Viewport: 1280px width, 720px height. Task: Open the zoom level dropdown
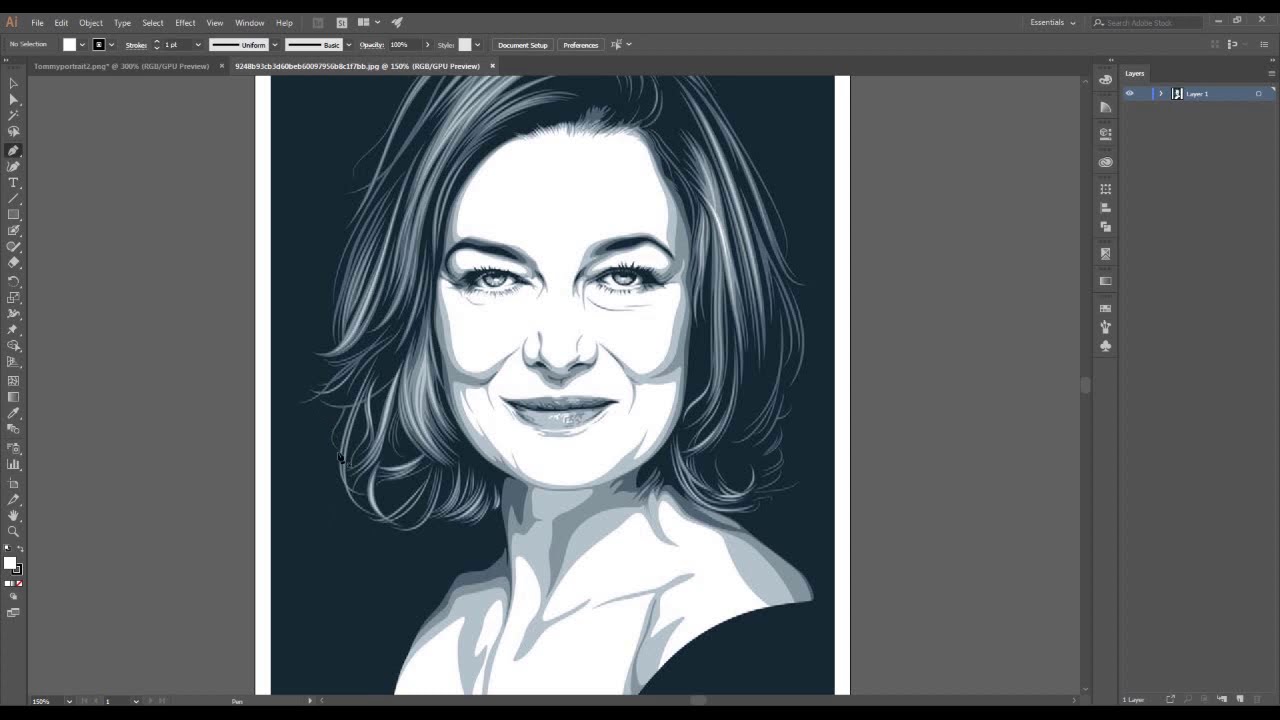(69, 701)
